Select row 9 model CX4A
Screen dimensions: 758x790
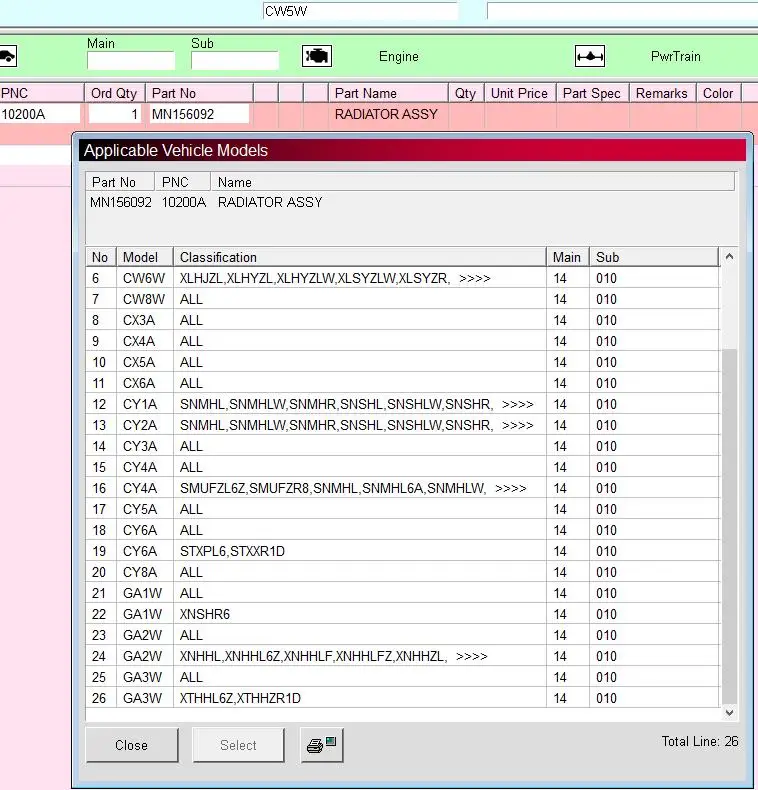point(402,341)
